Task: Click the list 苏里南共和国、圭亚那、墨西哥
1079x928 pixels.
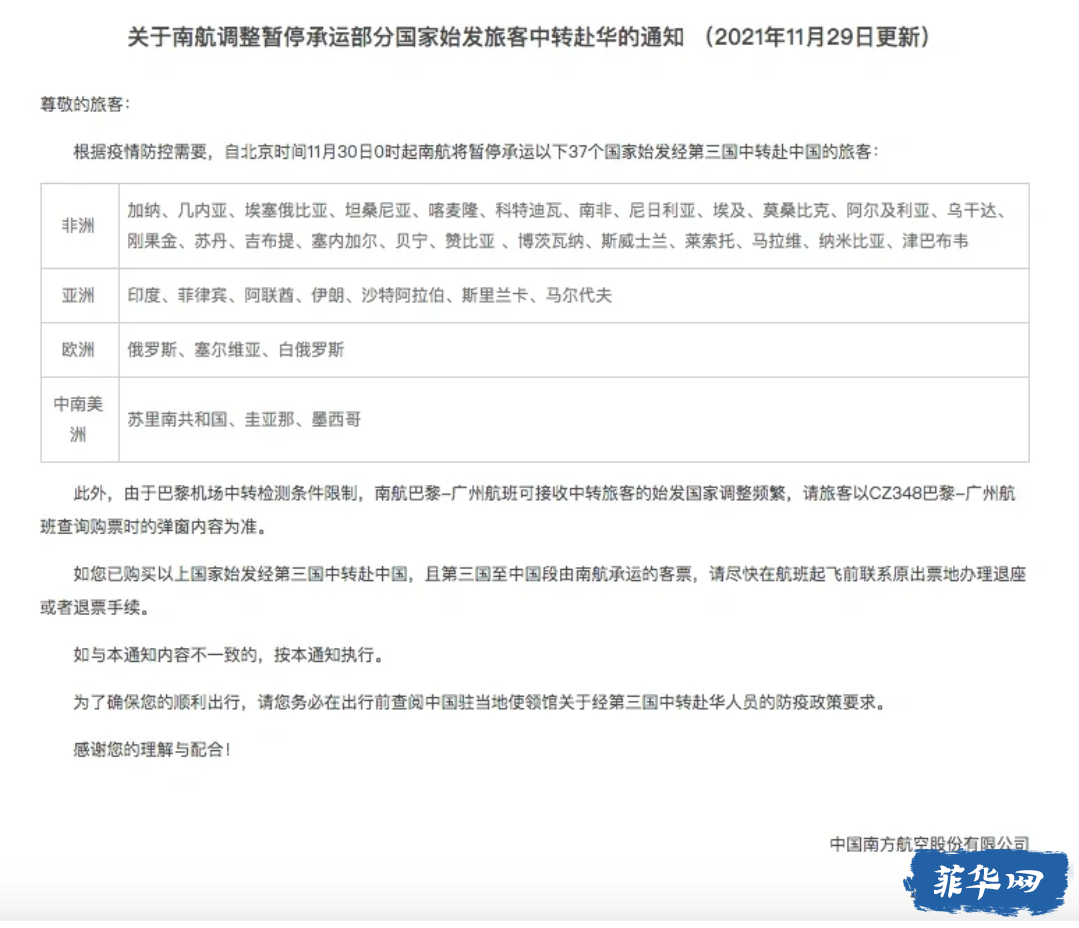Action: point(244,419)
